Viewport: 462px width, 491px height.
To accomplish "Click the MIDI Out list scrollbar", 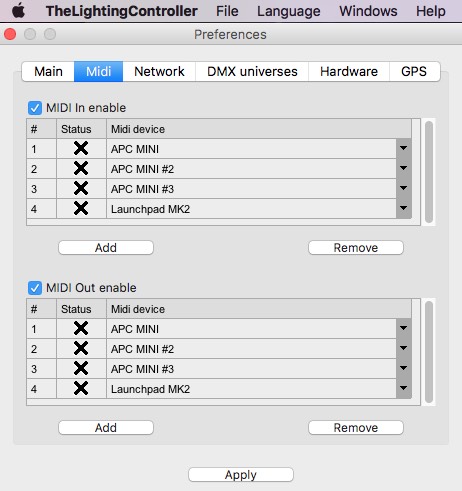I will (429, 352).
